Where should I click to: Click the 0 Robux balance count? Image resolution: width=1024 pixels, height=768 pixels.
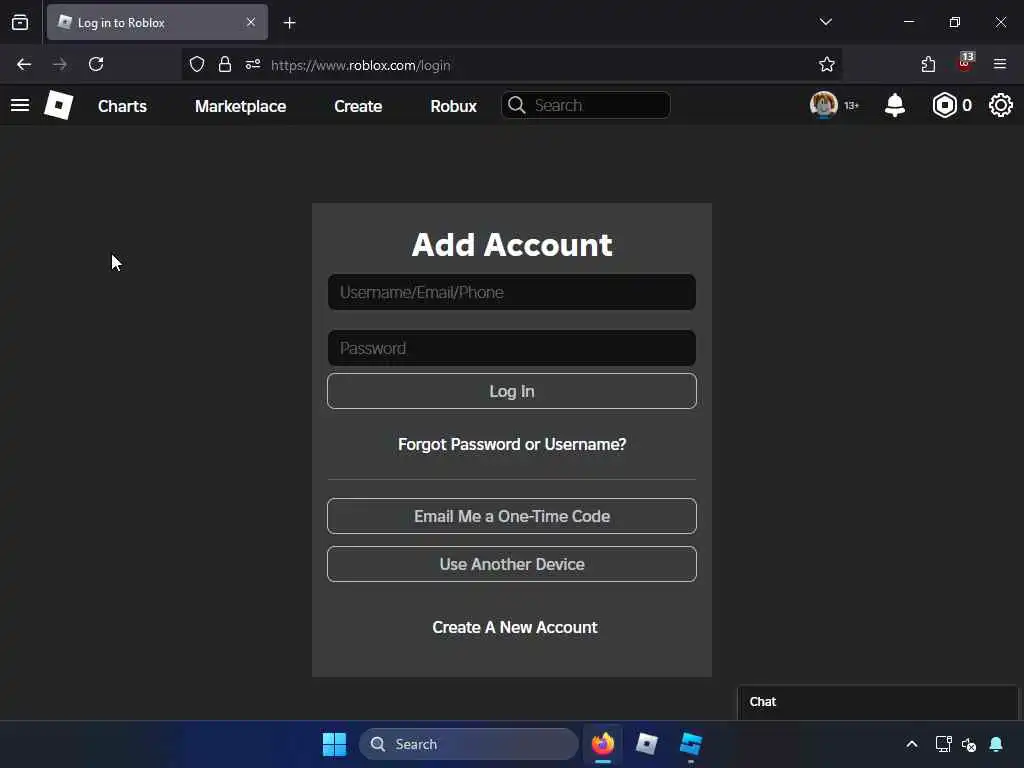click(x=967, y=105)
